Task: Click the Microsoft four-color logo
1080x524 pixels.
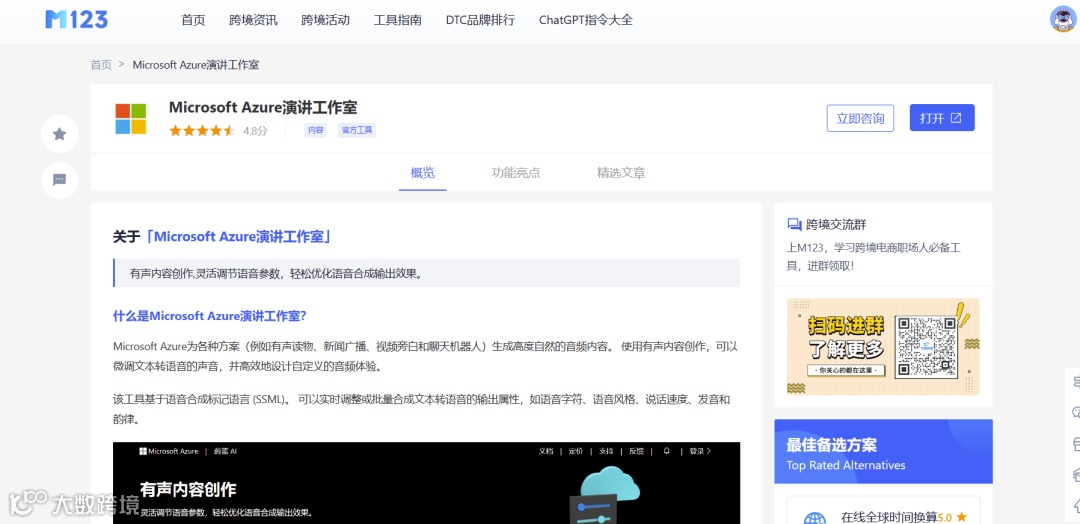Action: click(x=131, y=118)
